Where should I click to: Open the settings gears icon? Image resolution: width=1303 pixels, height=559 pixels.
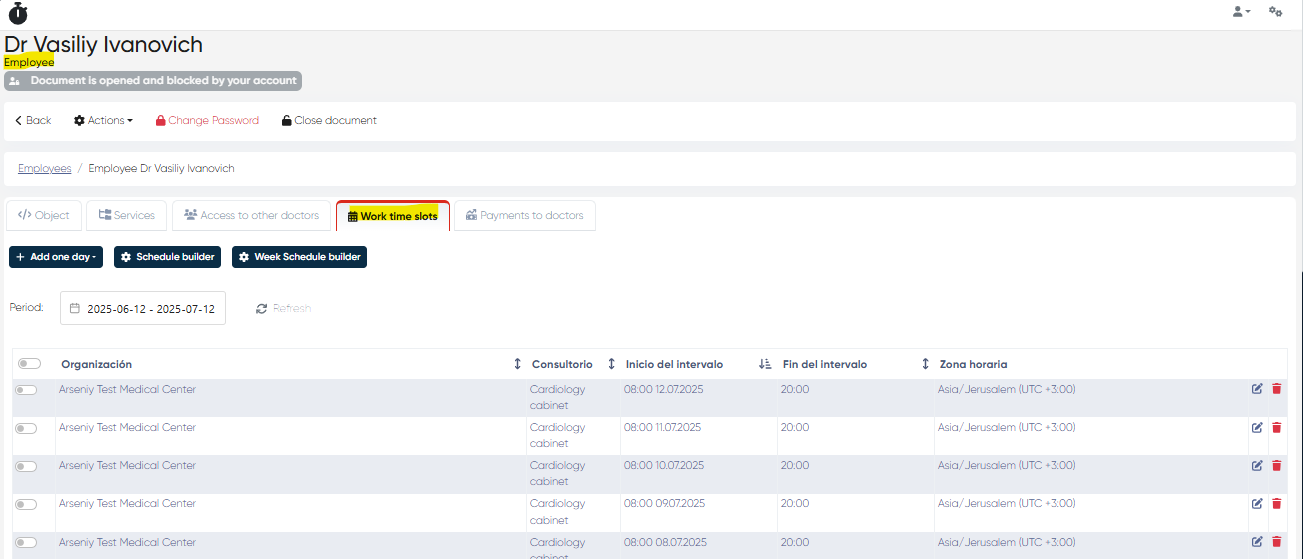click(x=1275, y=12)
